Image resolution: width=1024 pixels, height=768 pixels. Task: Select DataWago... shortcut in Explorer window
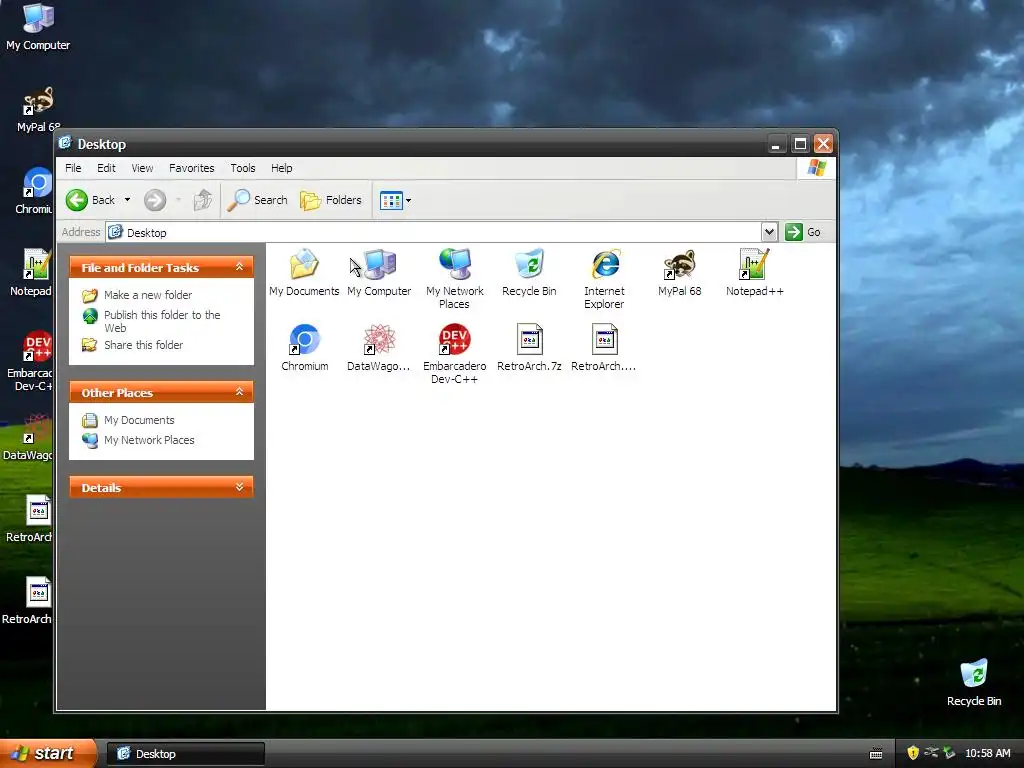[379, 339]
